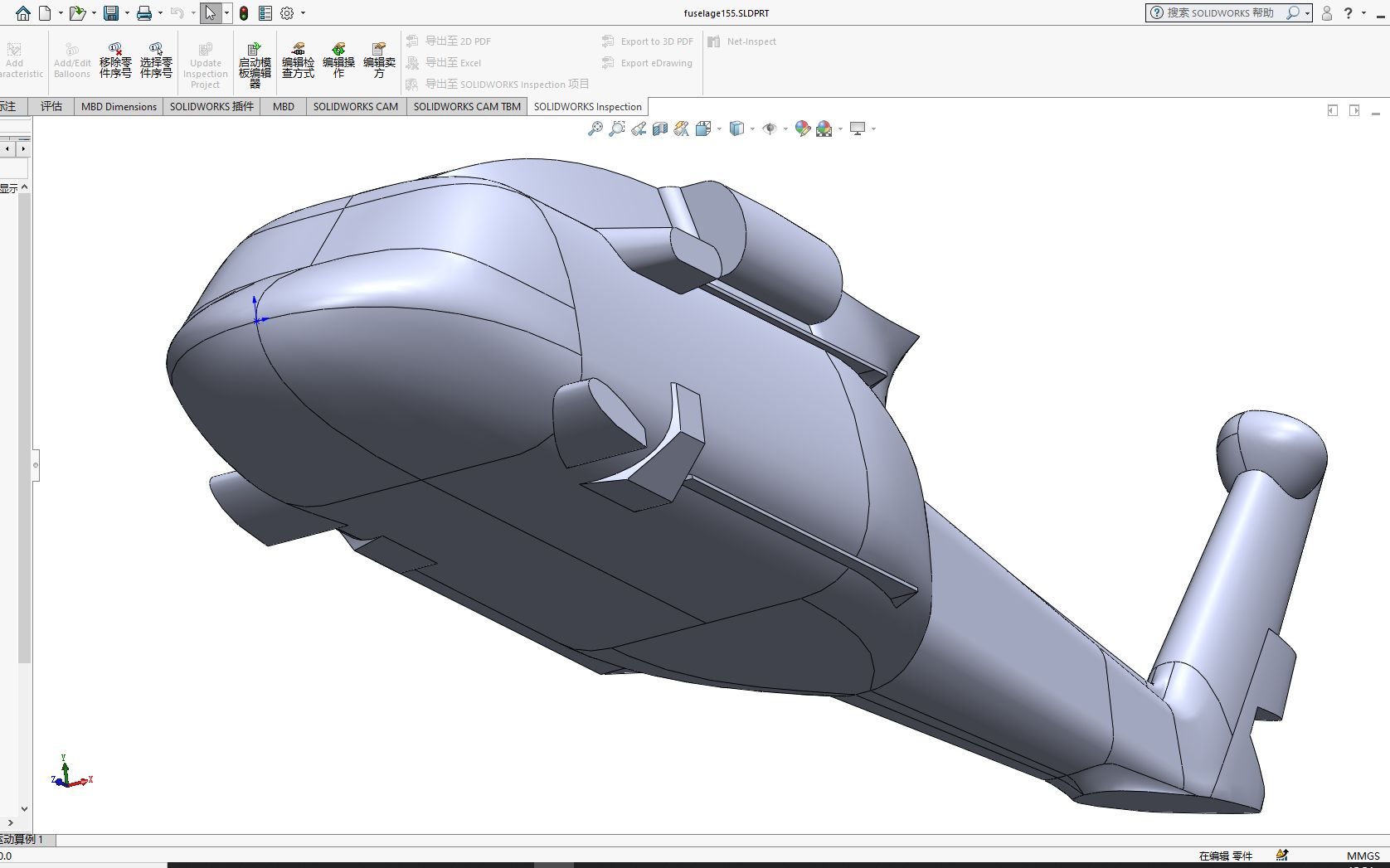
Task: Open File Properties list icon
Action: tap(265, 13)
